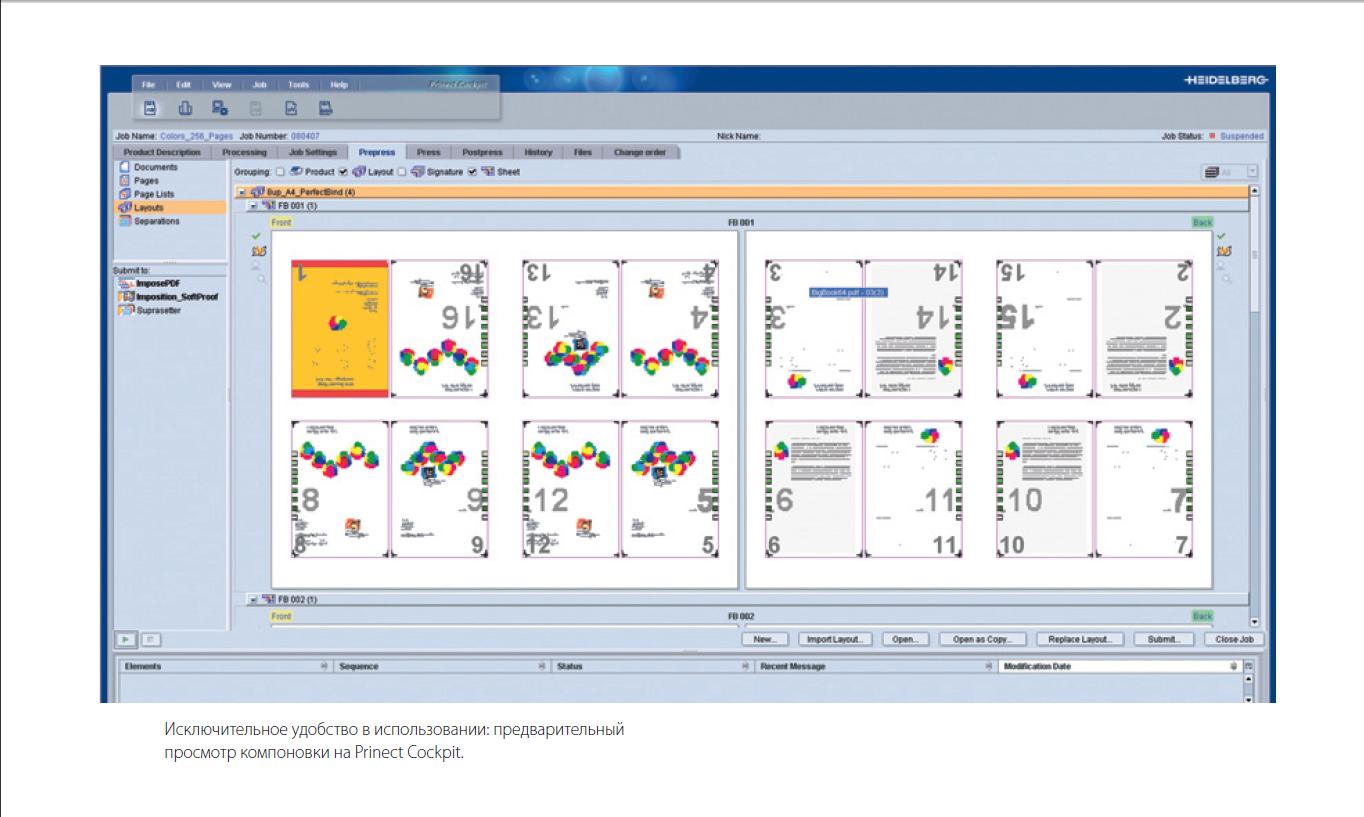This screenshot has height=817, width=1364.
Task: Click the list icon next to play button
Action: tap(149, 639)
